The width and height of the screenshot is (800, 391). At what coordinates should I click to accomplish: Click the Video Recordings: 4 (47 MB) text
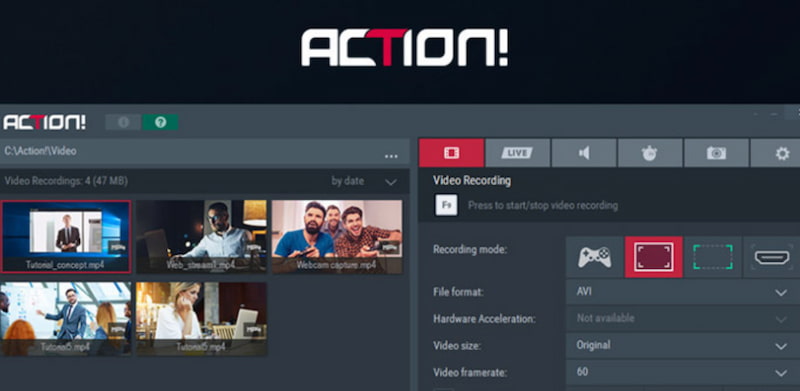click(x=66, y=181)
